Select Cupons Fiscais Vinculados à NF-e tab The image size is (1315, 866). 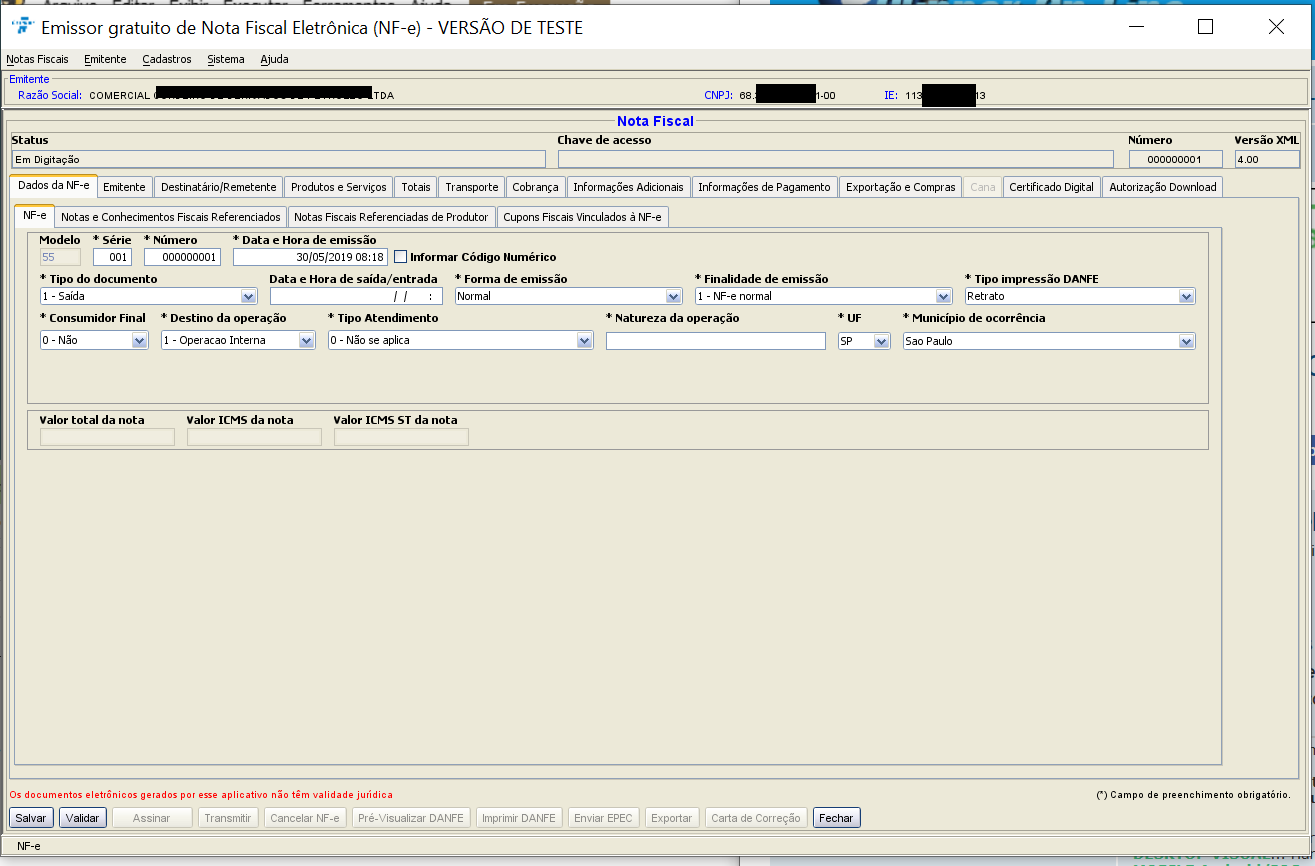pyautogui.click(x=582, y=217)
